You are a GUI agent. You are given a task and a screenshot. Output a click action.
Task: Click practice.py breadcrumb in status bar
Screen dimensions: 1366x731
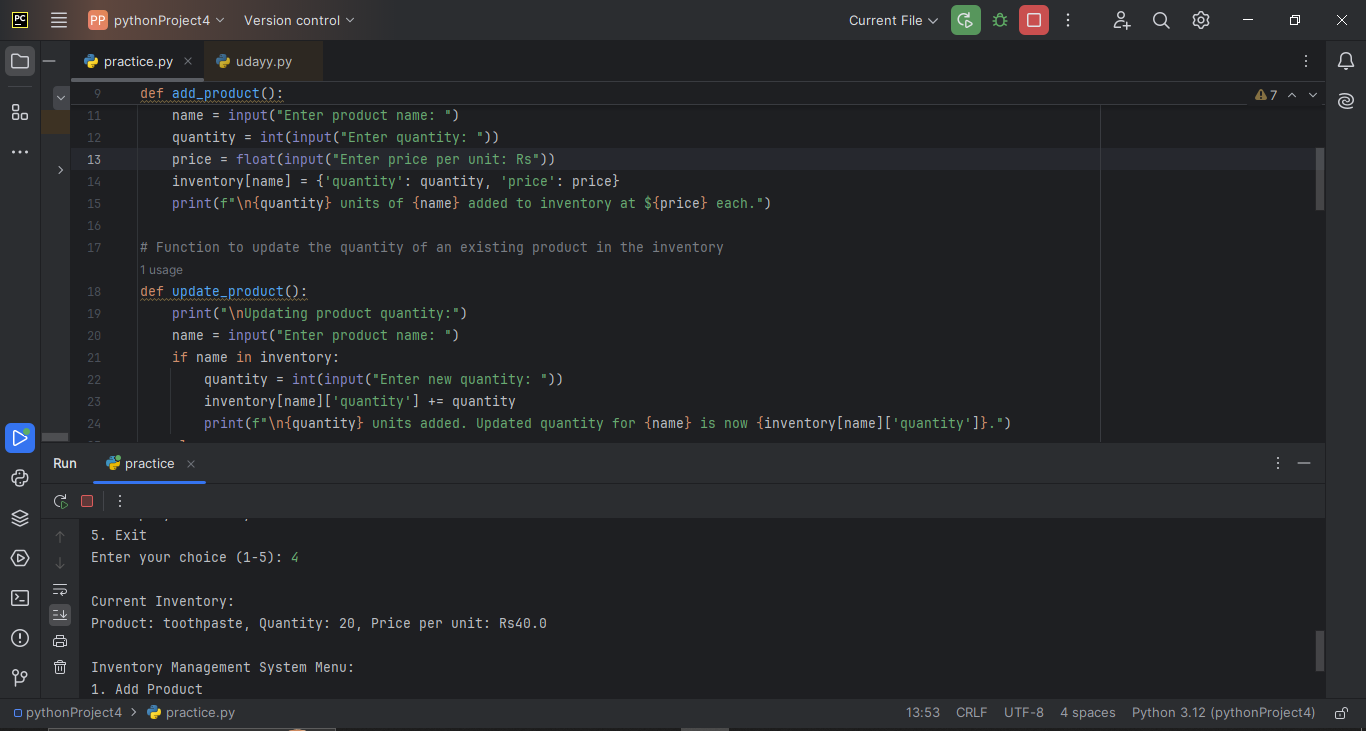[191, 713]
